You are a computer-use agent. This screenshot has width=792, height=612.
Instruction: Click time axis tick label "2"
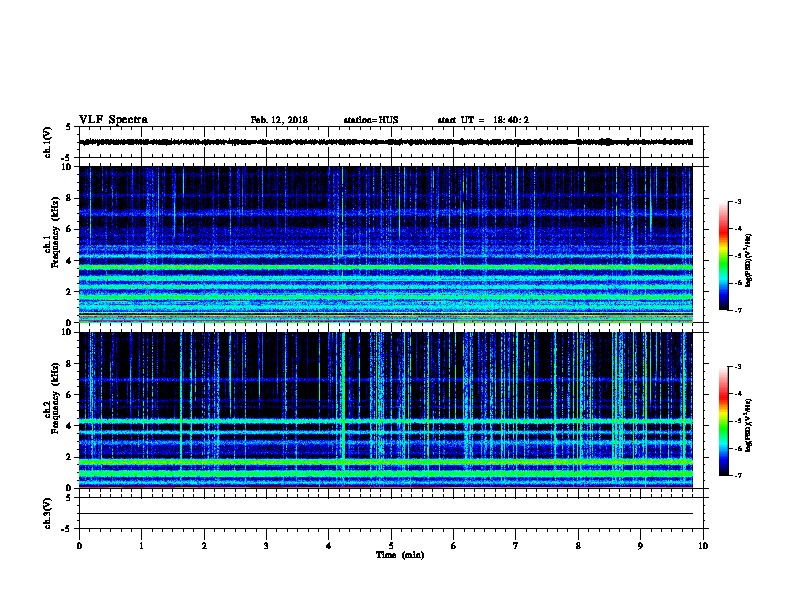pos(204,546)
